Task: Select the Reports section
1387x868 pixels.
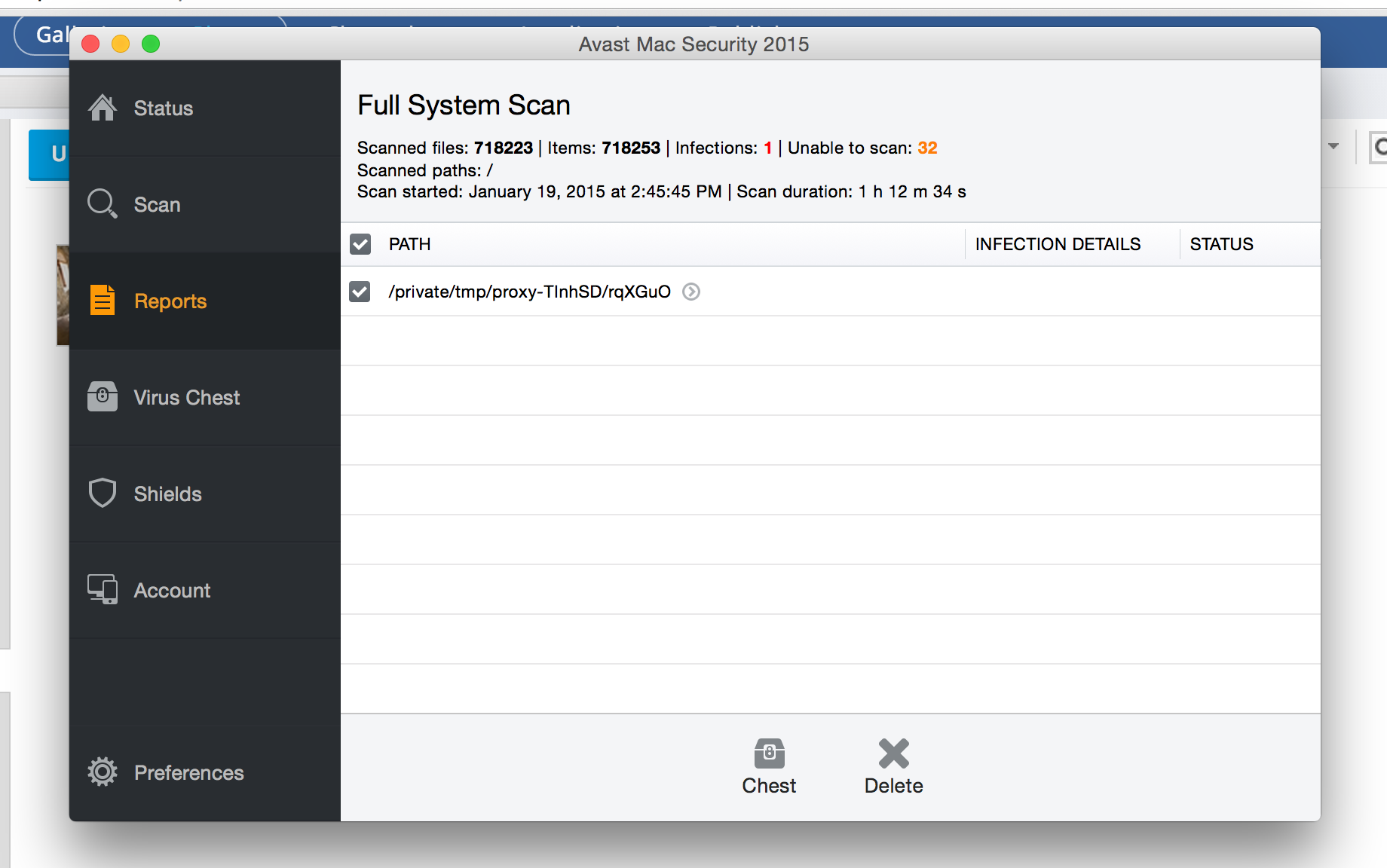Action: (x=205, y=301)
